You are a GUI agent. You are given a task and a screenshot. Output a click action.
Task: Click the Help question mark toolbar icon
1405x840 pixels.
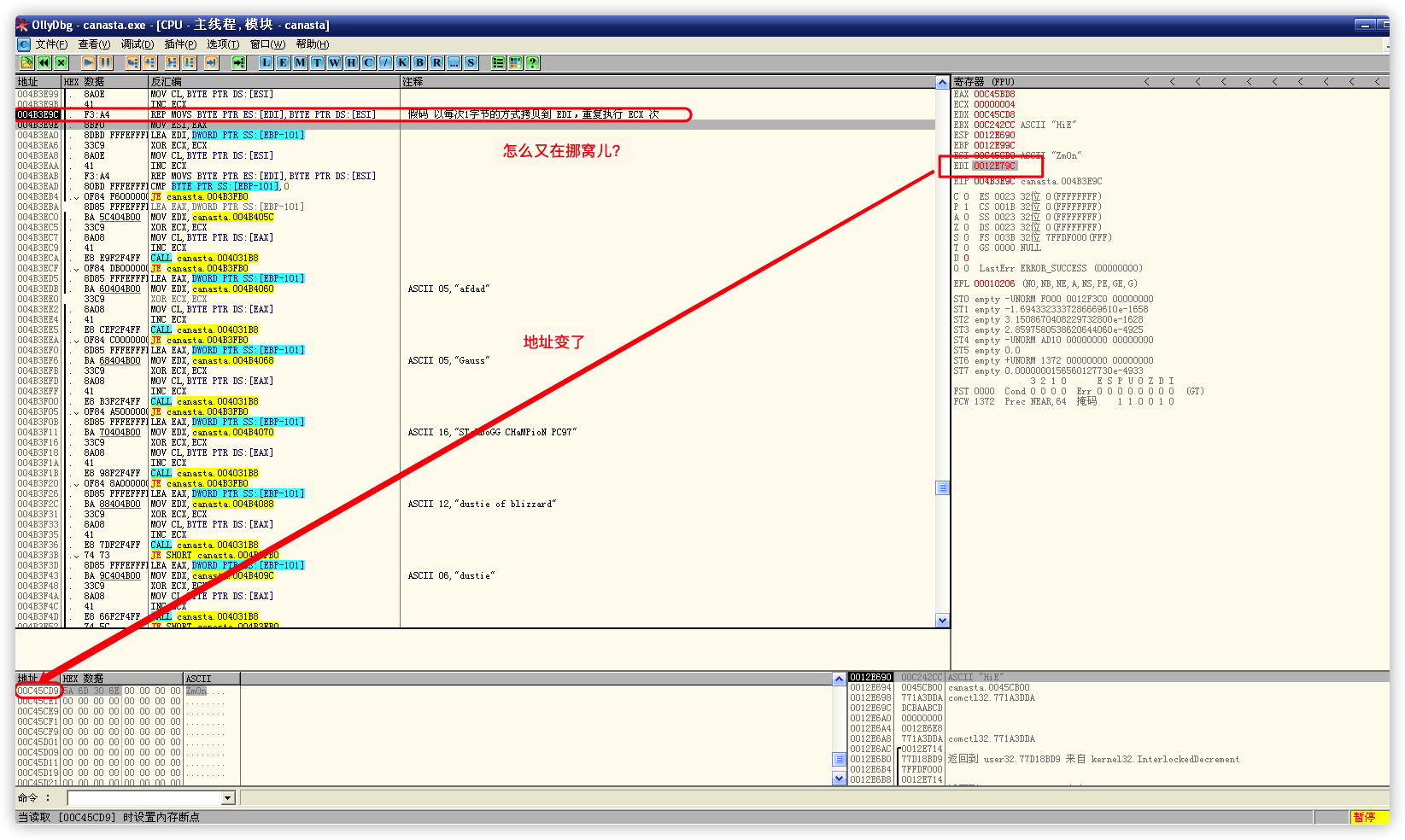click(532, 62)
